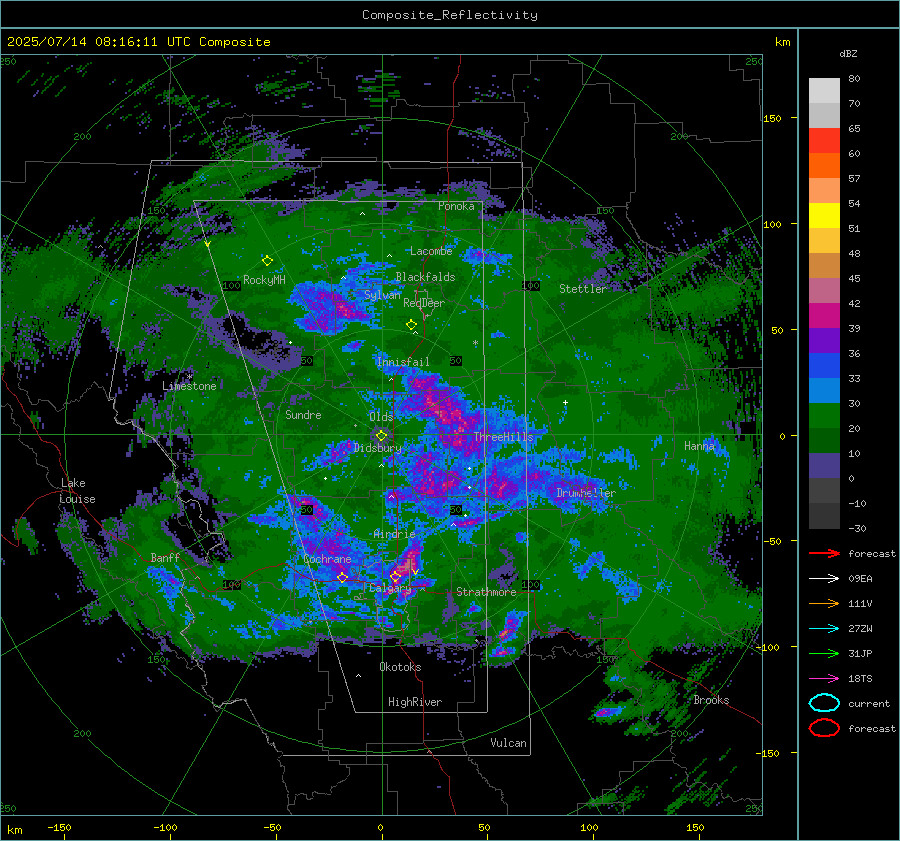Click the yellow diamond marker above RockyMH

pyautogui.click(x=267, y=261)
